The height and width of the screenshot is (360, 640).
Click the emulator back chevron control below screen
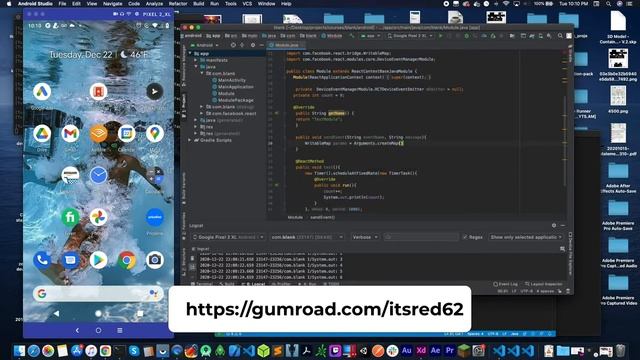[77, 330]
